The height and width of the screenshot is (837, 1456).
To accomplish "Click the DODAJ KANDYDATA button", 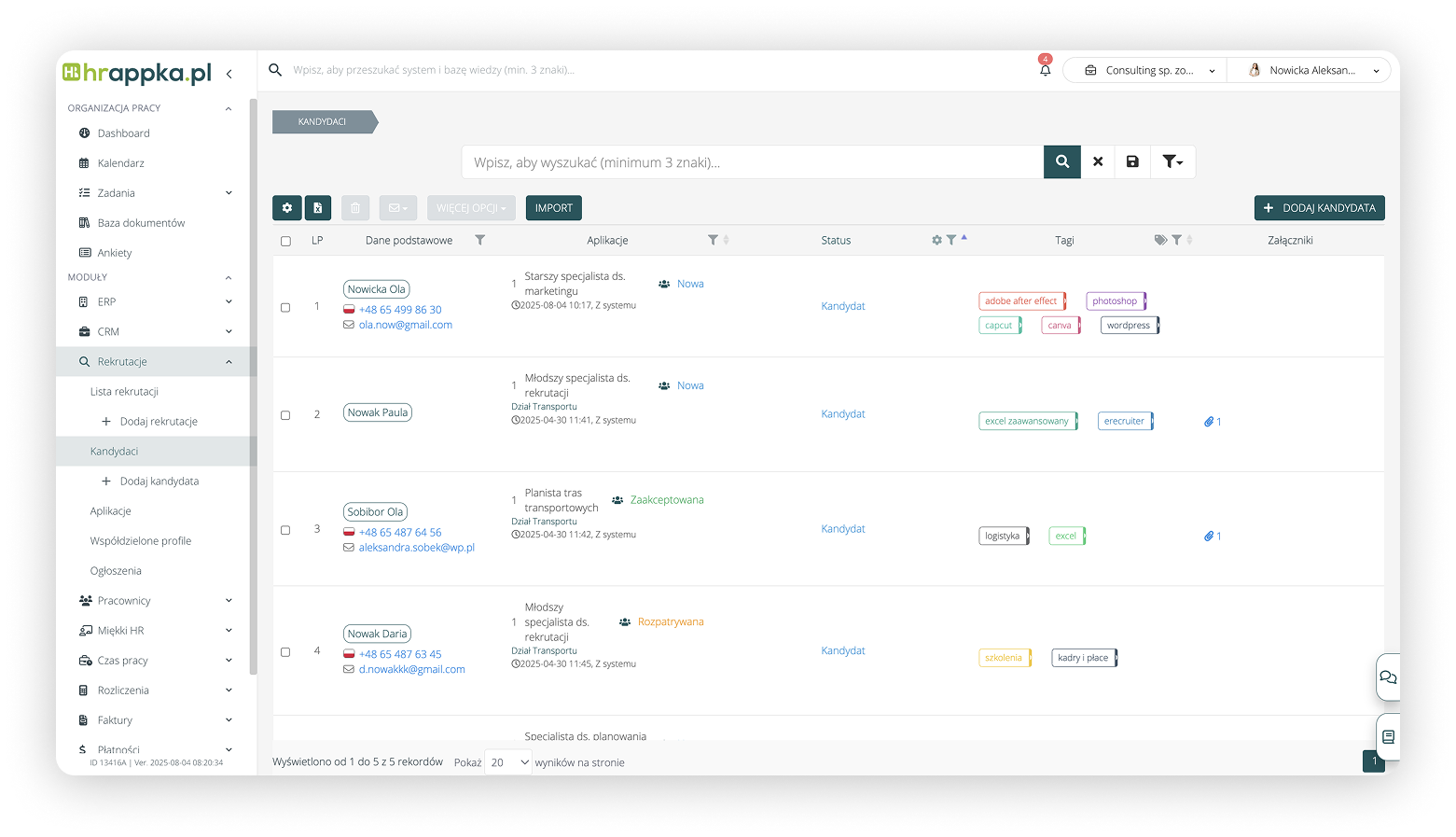I will pos(1319,208).
